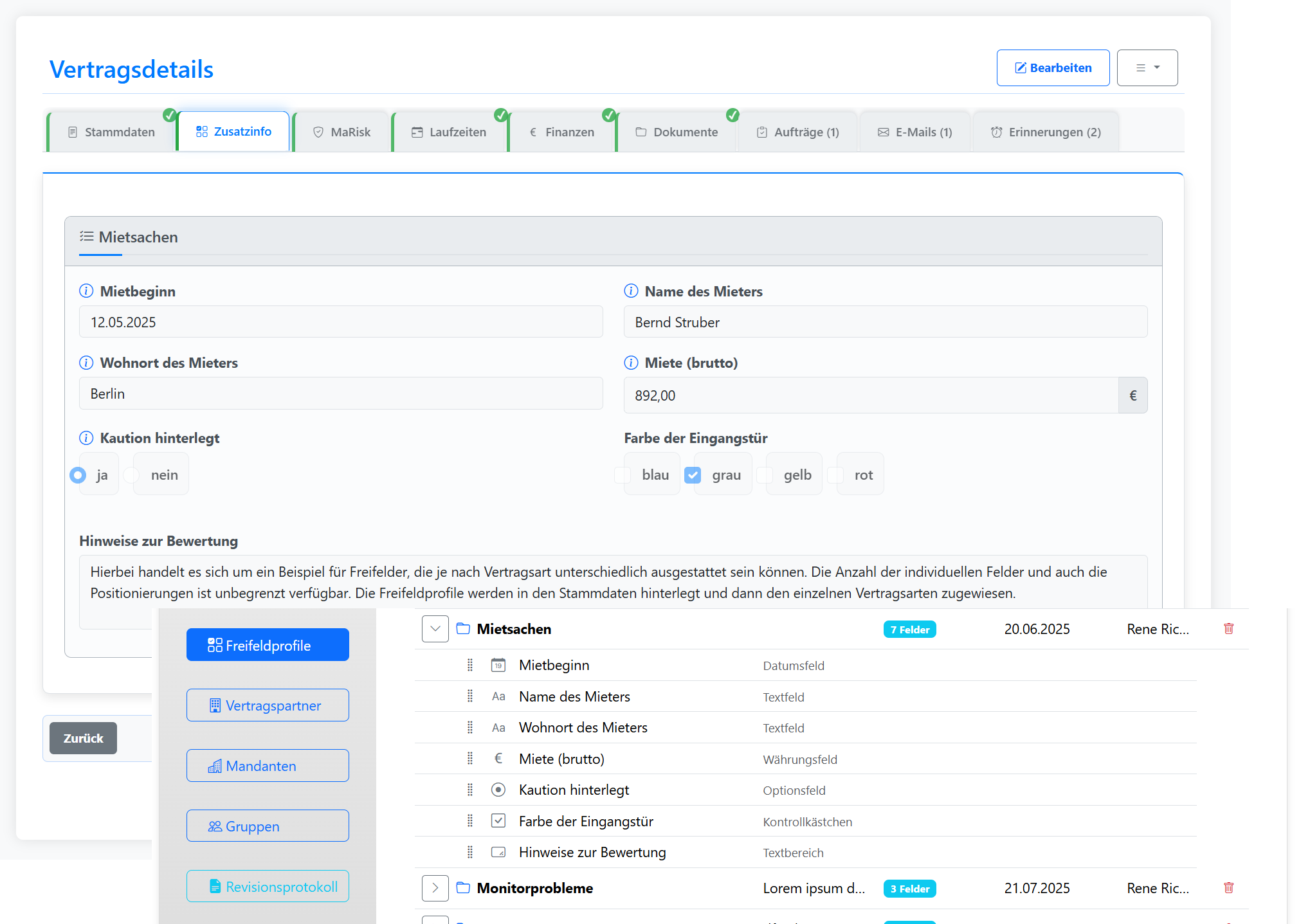Delete the Mietsachen profile via trash icon
1301x924 pixels.
pos(1228,629)
